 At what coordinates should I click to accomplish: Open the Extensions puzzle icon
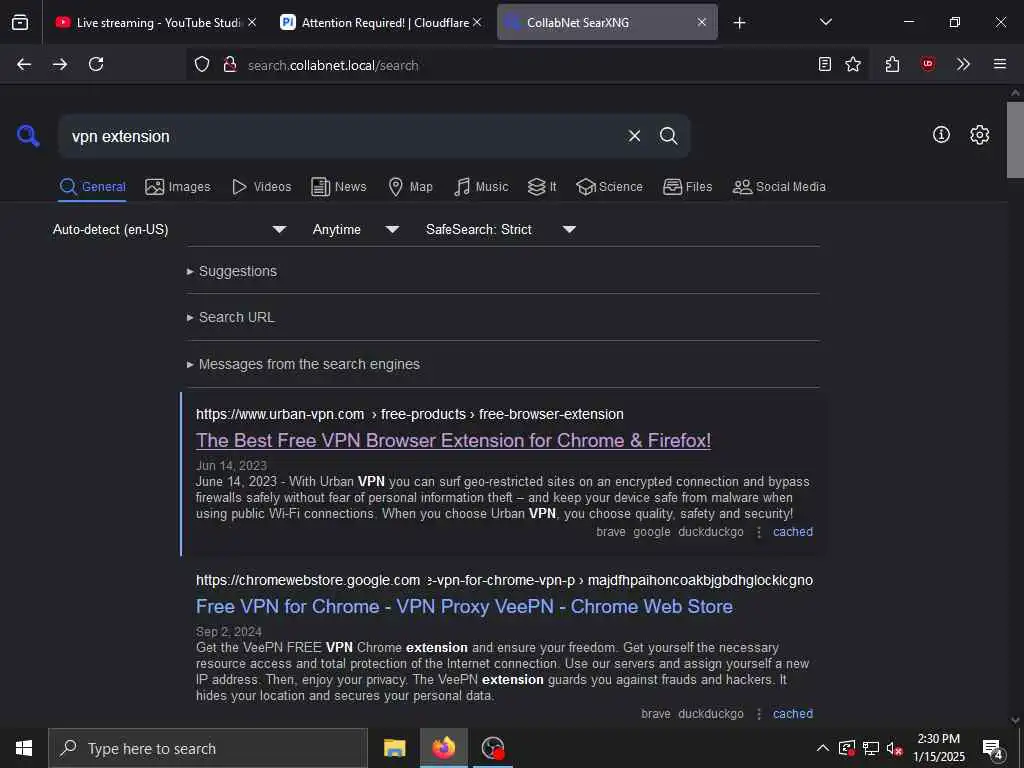893,64
